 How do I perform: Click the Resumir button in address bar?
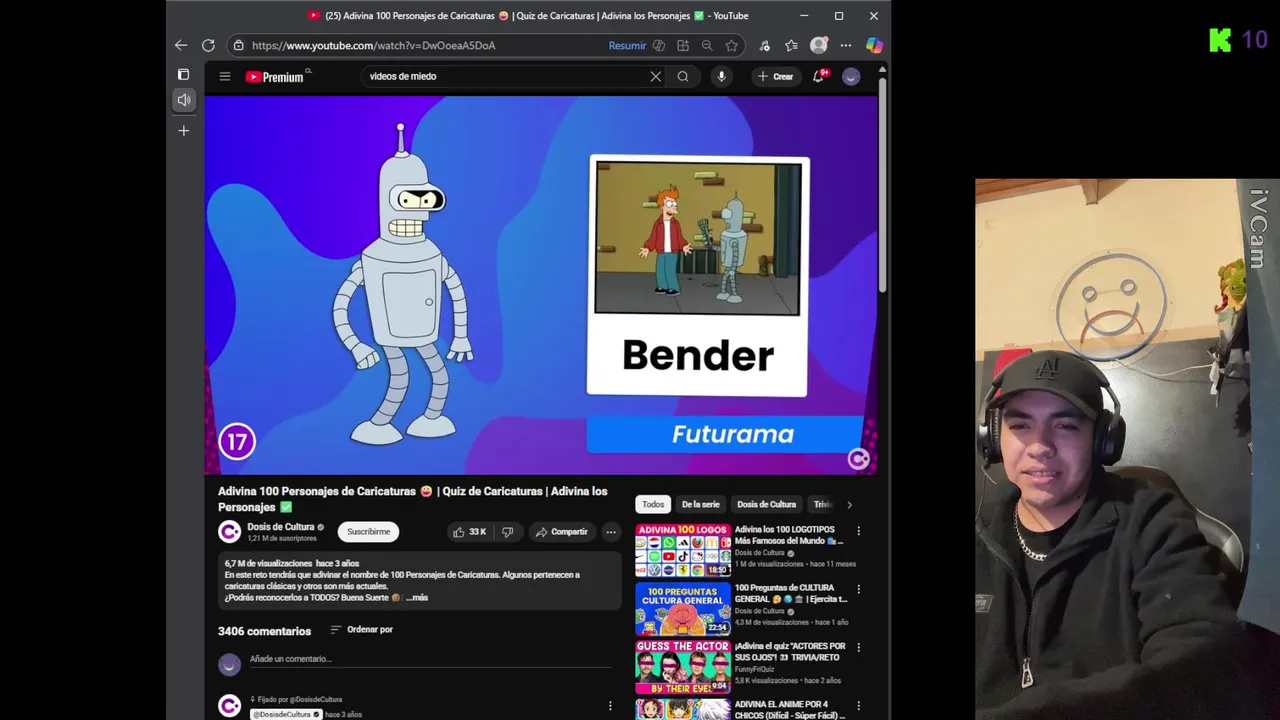coord(627,45)
